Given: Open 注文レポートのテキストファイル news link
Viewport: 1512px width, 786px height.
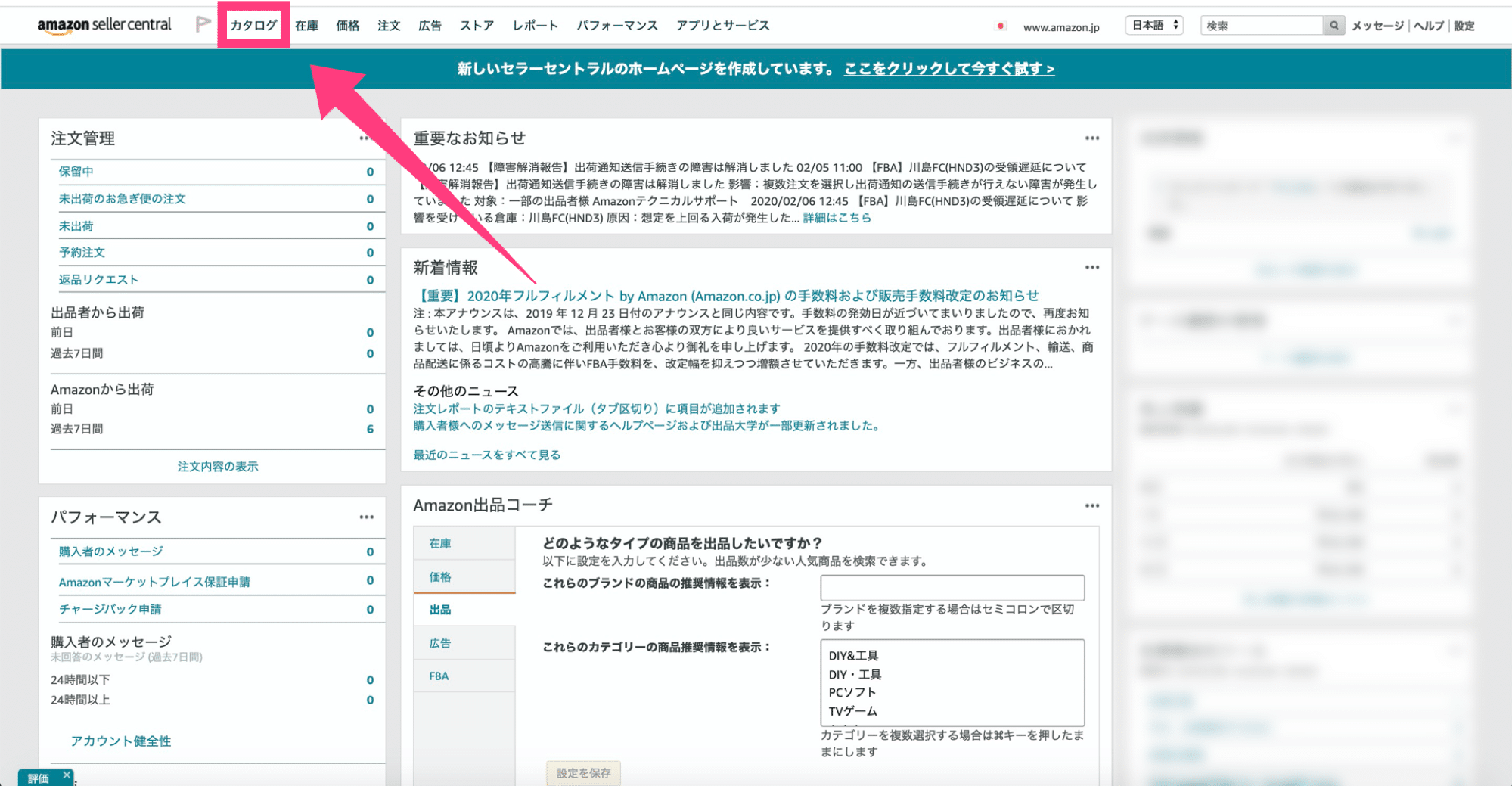Looking at the screenshot, I should 597,409.
